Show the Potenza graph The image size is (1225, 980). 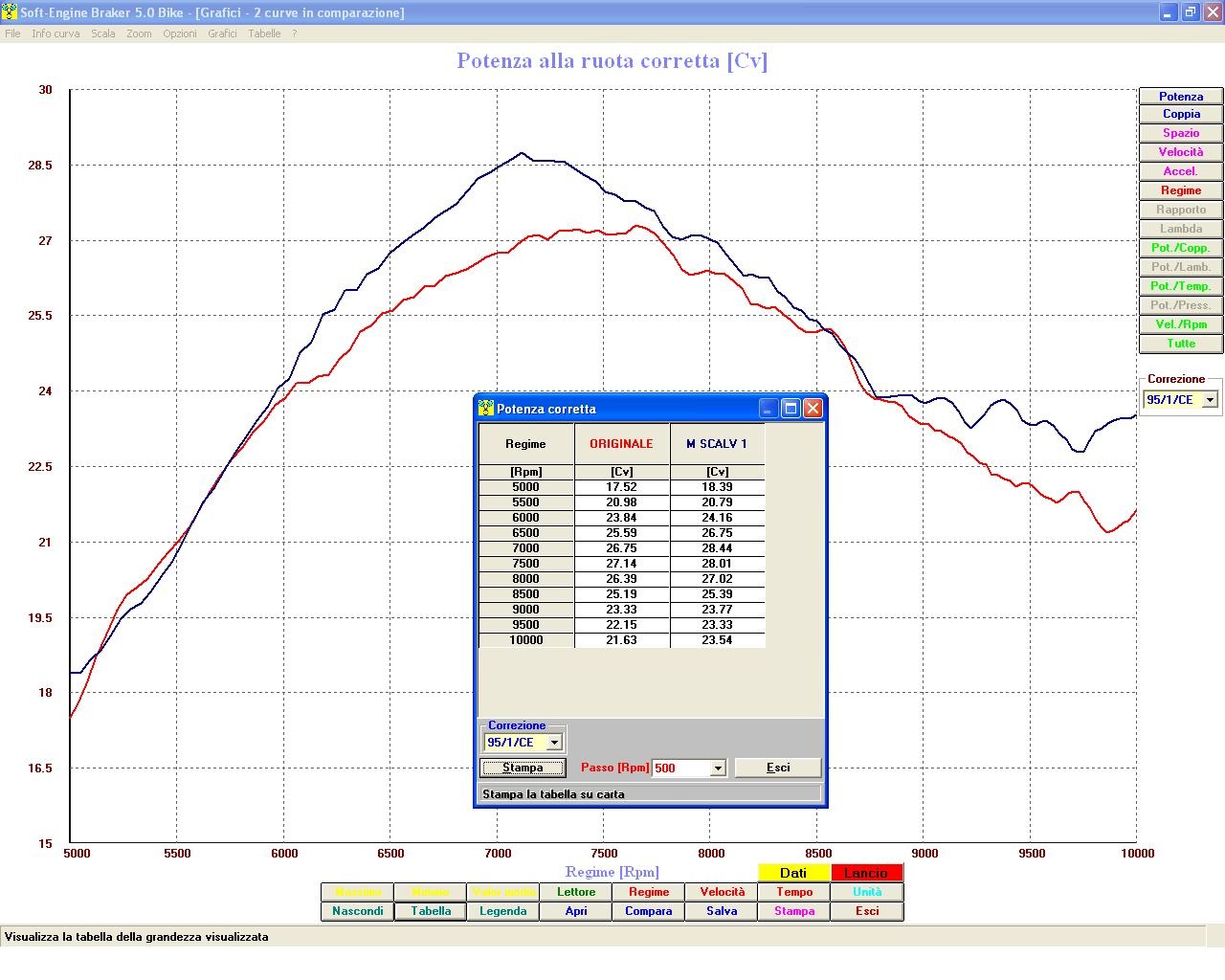1181,96
